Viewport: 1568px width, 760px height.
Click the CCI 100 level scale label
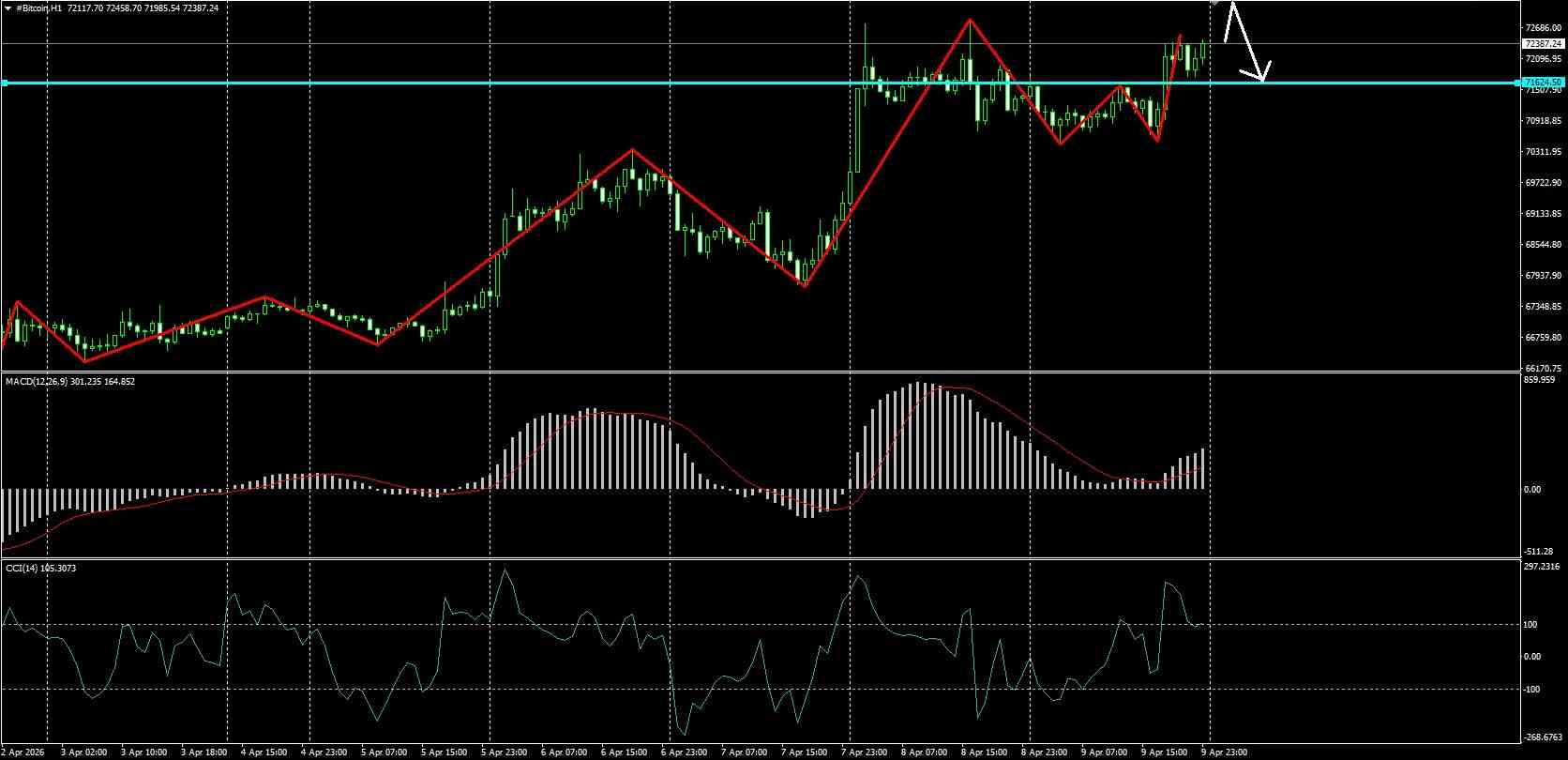pyautogui.click(x=1530, y=625)
